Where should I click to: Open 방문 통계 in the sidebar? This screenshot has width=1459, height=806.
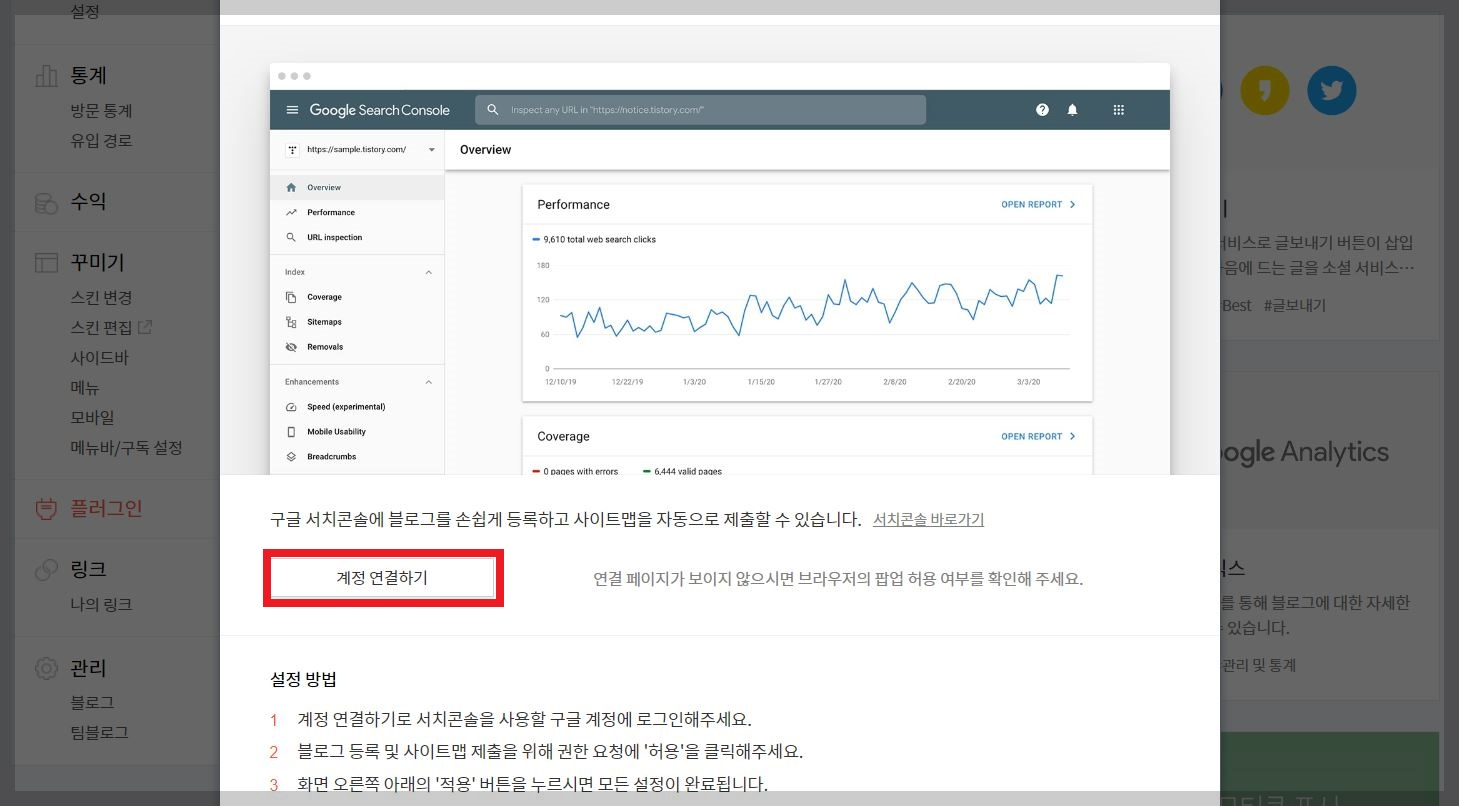pos(101,111)
